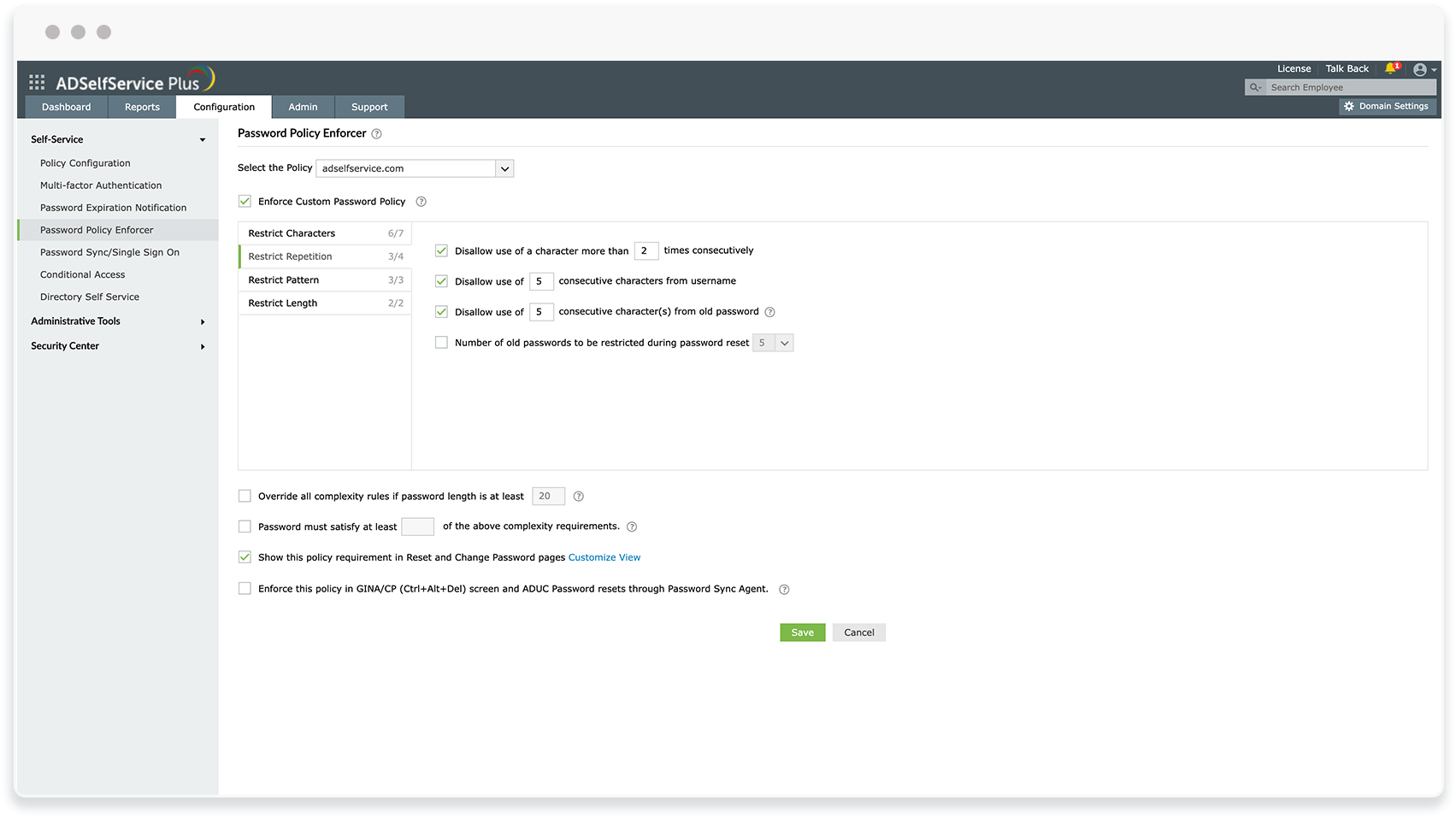Open help for Enforce Custom Password Policy
The height and width of the screenshot is (818, 1456).
click(421, 201)
